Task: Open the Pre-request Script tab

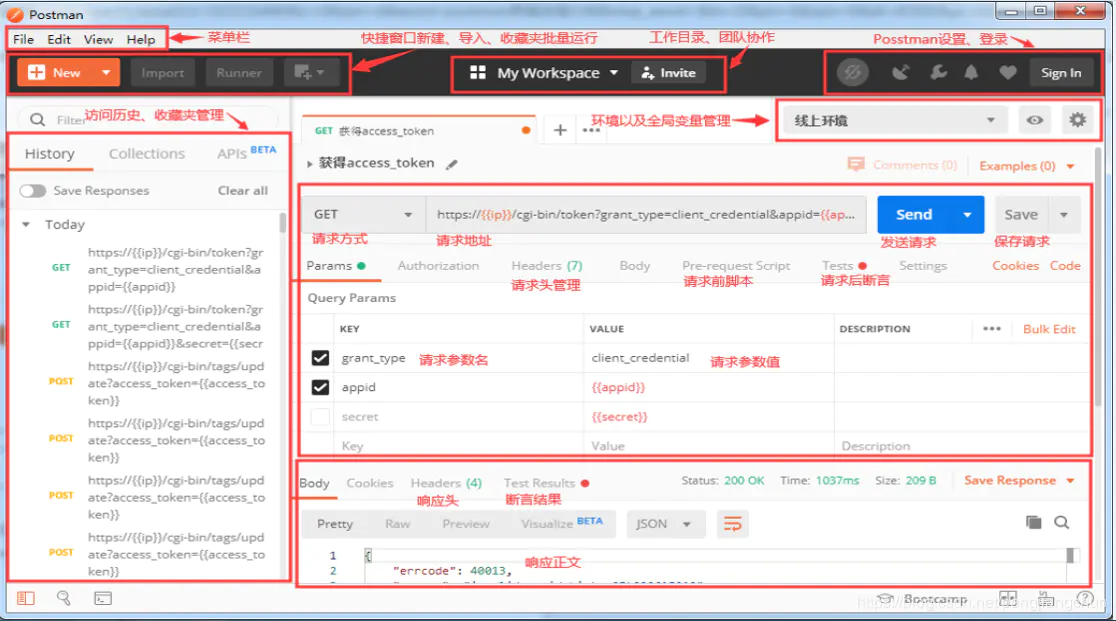Action: pos(736,265)
